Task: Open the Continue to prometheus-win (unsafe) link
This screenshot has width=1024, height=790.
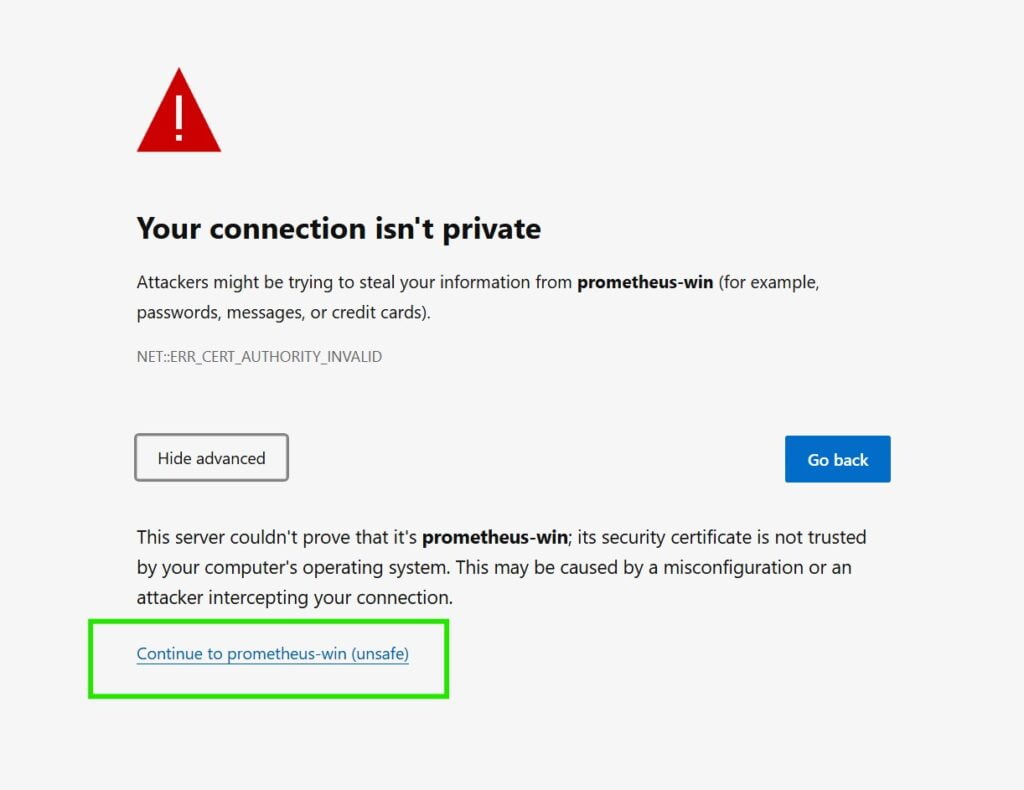Action: (x=272, y=654)
